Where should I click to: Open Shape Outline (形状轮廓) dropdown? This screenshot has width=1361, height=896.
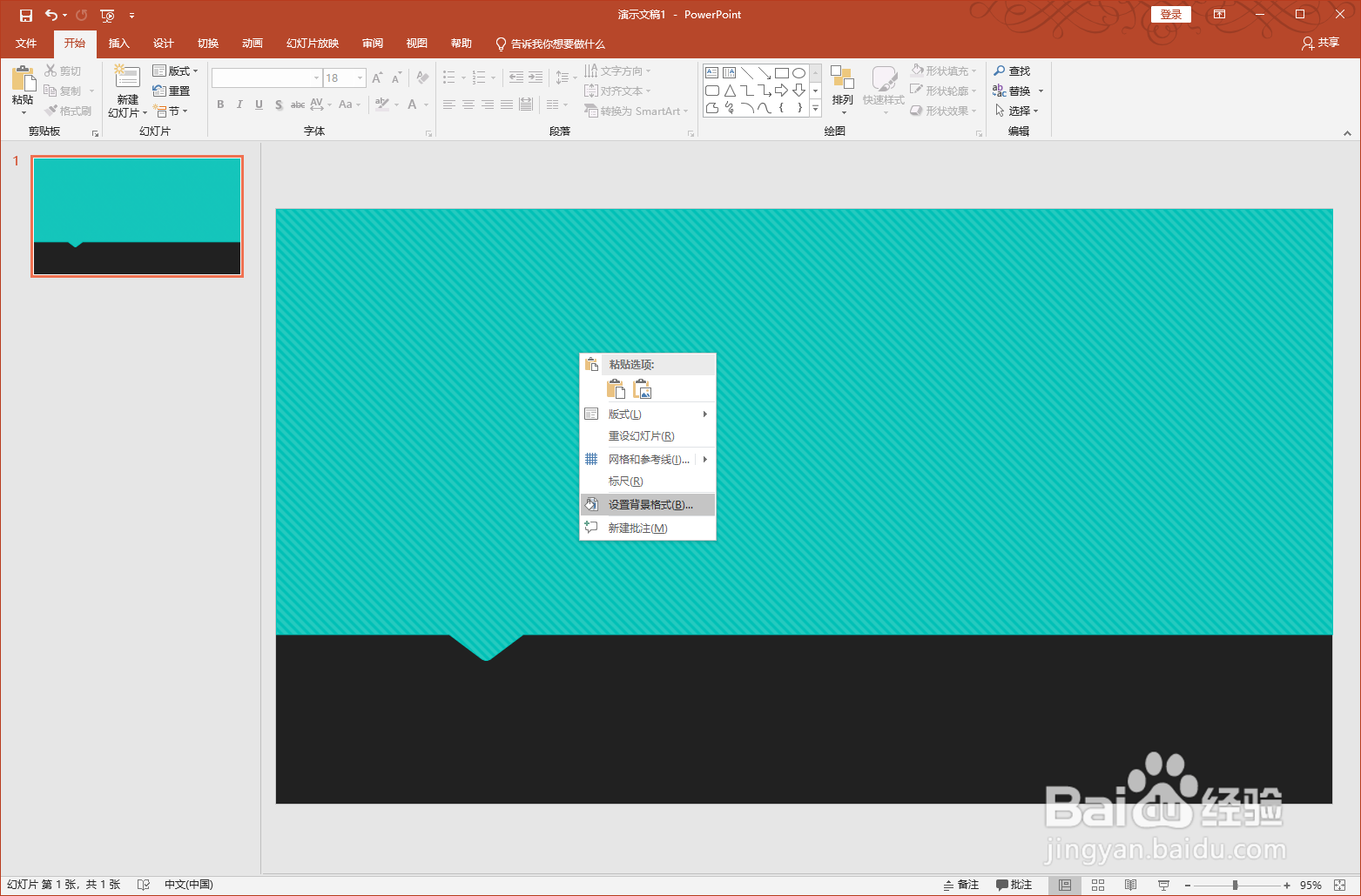click(944, 91)
